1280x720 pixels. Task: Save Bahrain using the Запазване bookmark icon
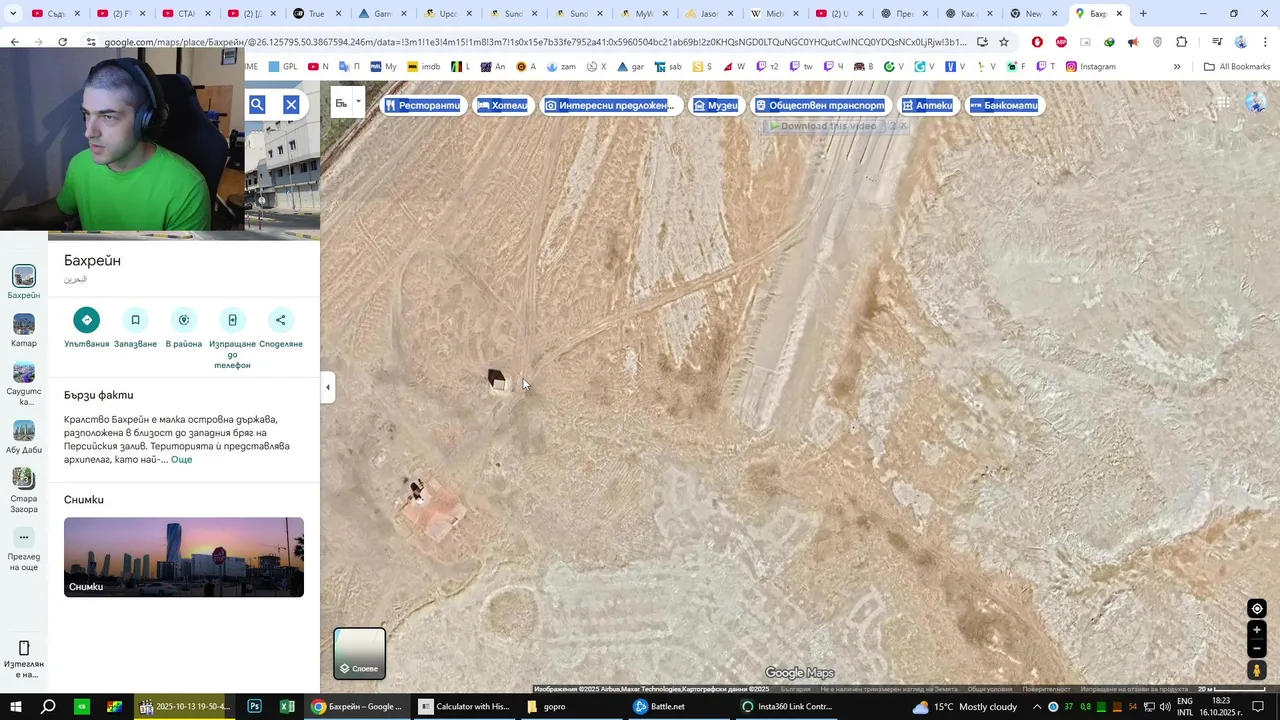(x=135, y=320)
